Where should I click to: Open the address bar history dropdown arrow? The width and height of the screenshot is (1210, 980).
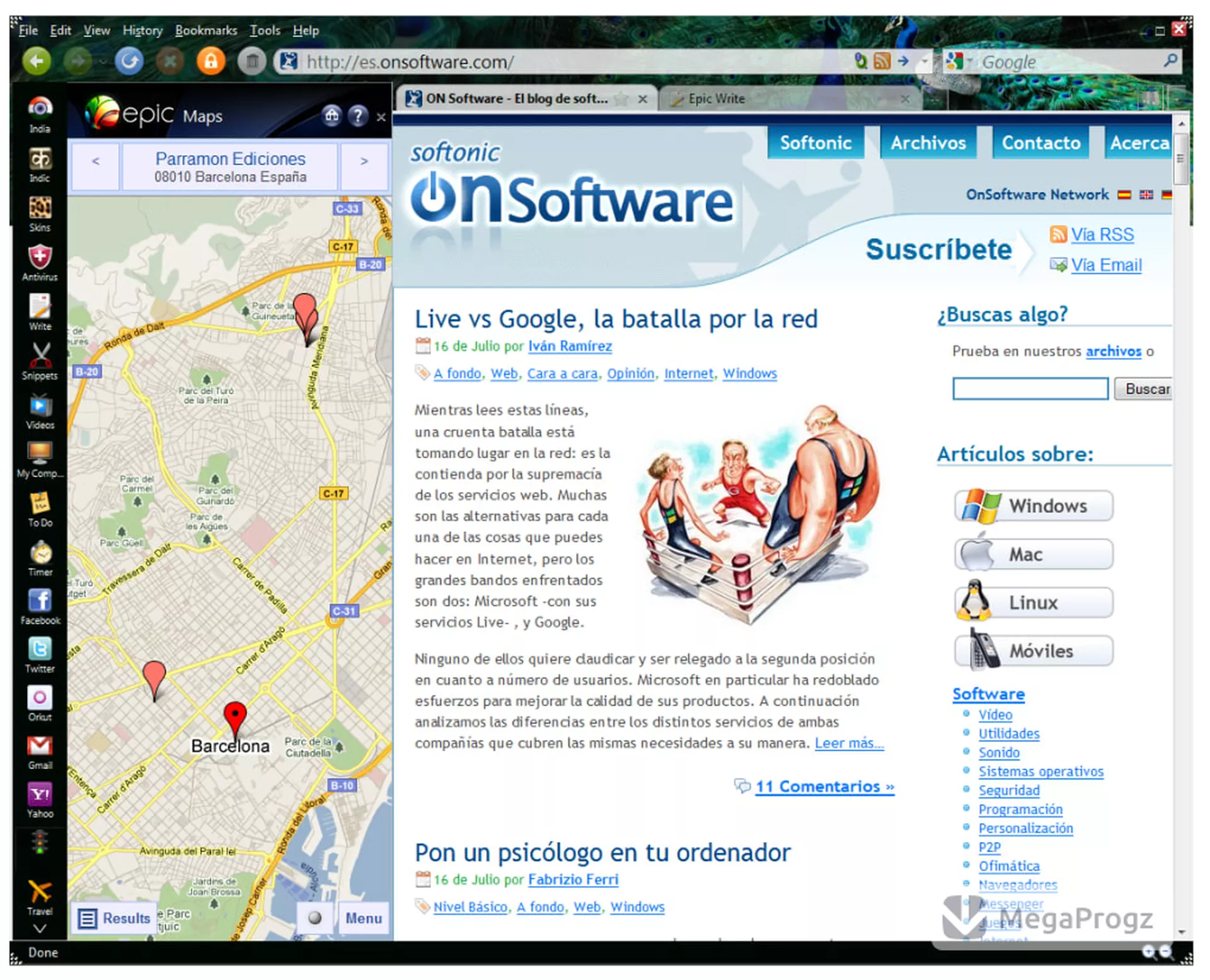pos(925,62)
